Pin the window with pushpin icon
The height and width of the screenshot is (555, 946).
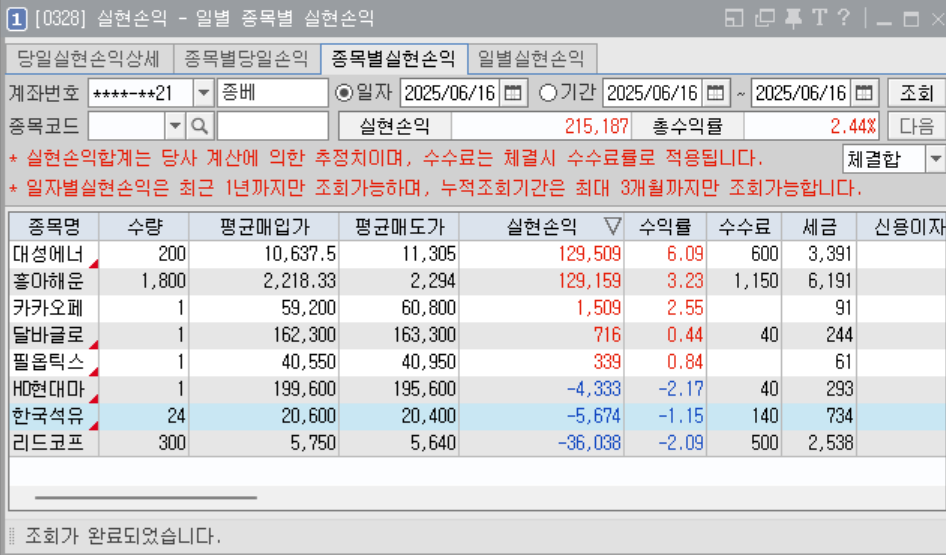pyautogui.click(x=793, y=18)
